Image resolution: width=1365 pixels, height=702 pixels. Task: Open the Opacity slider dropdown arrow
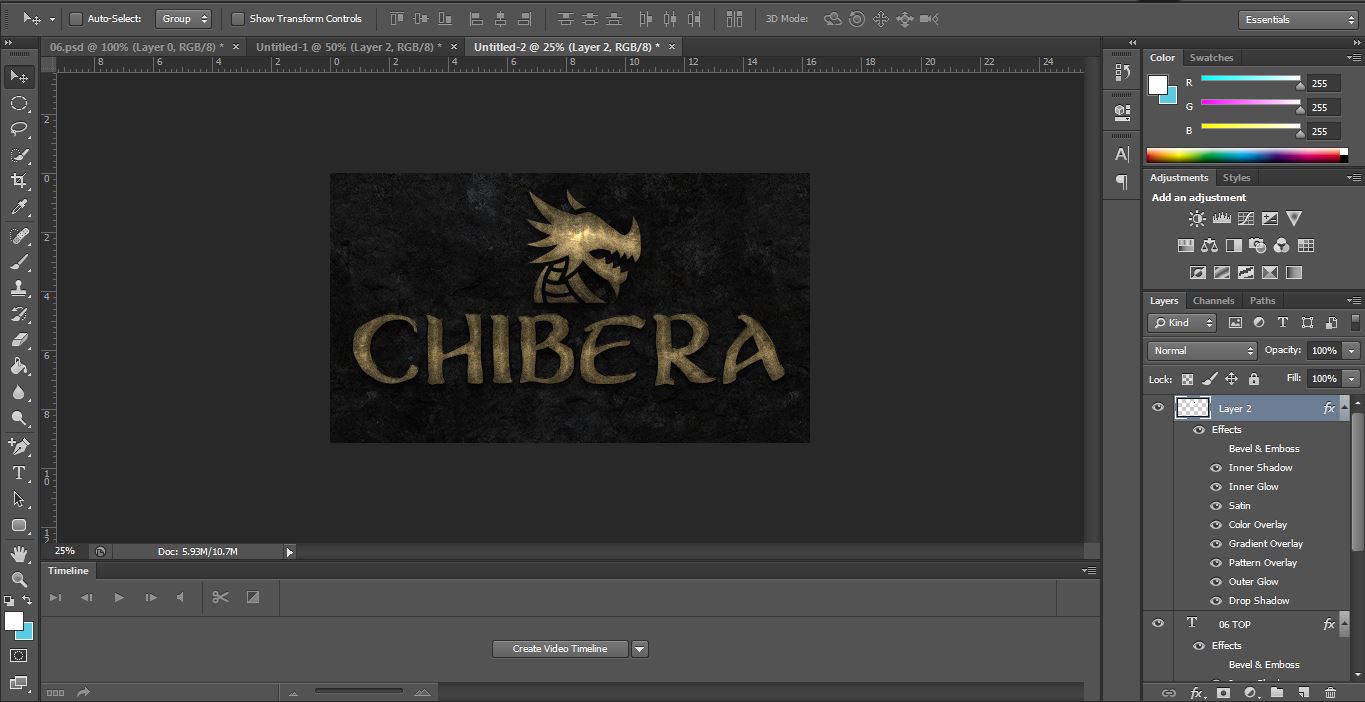pyautogui.click(x=1352, y=351)
